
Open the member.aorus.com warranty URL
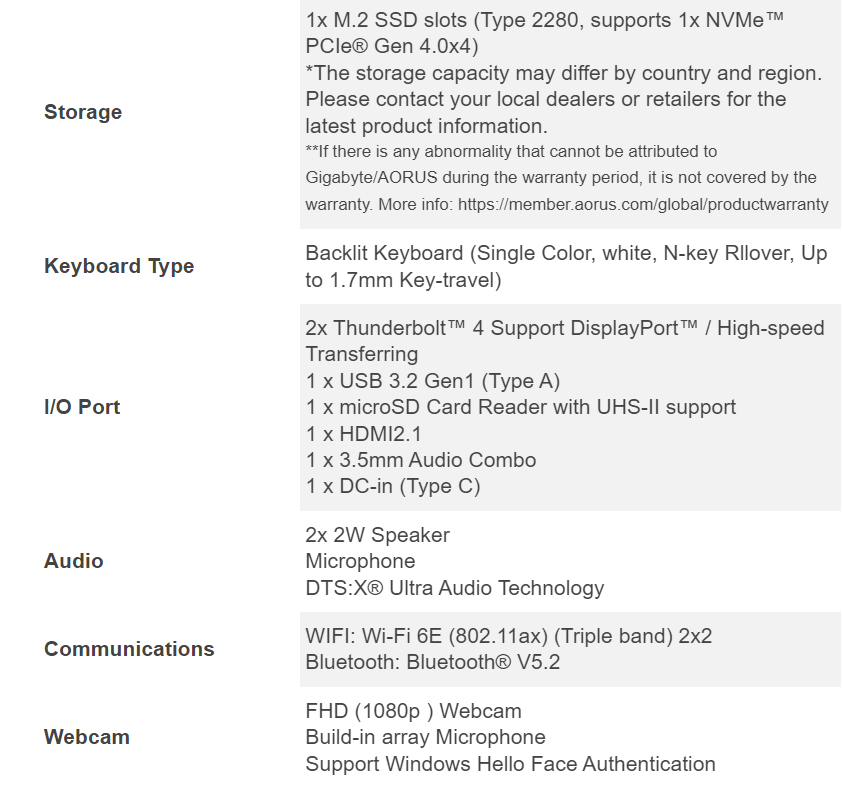pos(643,205)
